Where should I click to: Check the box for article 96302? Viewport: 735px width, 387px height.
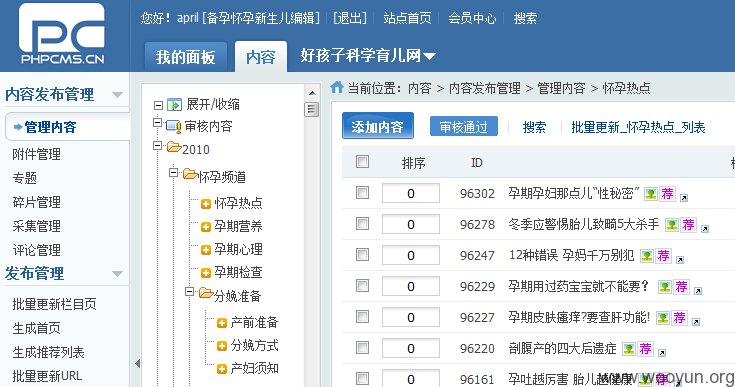pyautogui.click(x=362, y=193)
